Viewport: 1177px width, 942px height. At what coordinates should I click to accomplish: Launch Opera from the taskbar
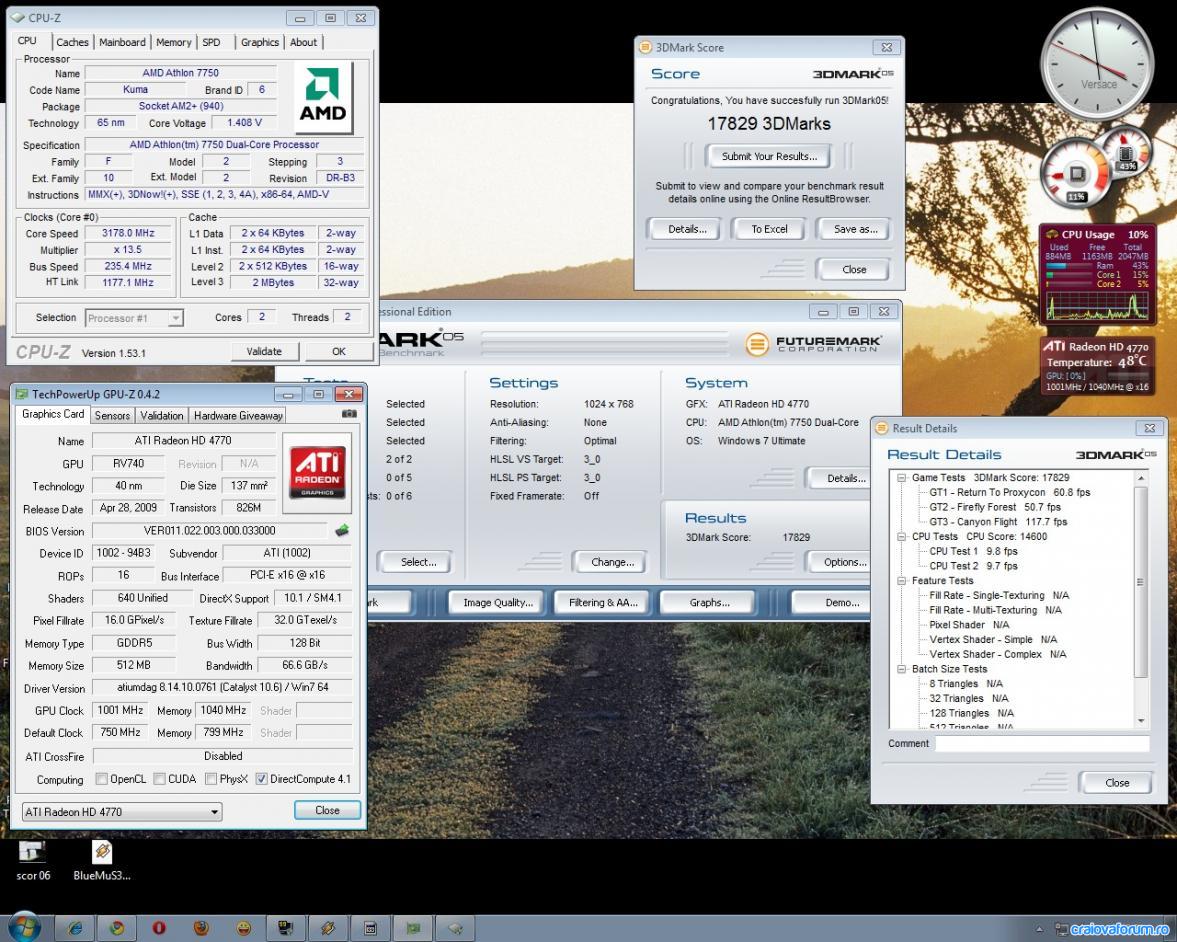159,928
